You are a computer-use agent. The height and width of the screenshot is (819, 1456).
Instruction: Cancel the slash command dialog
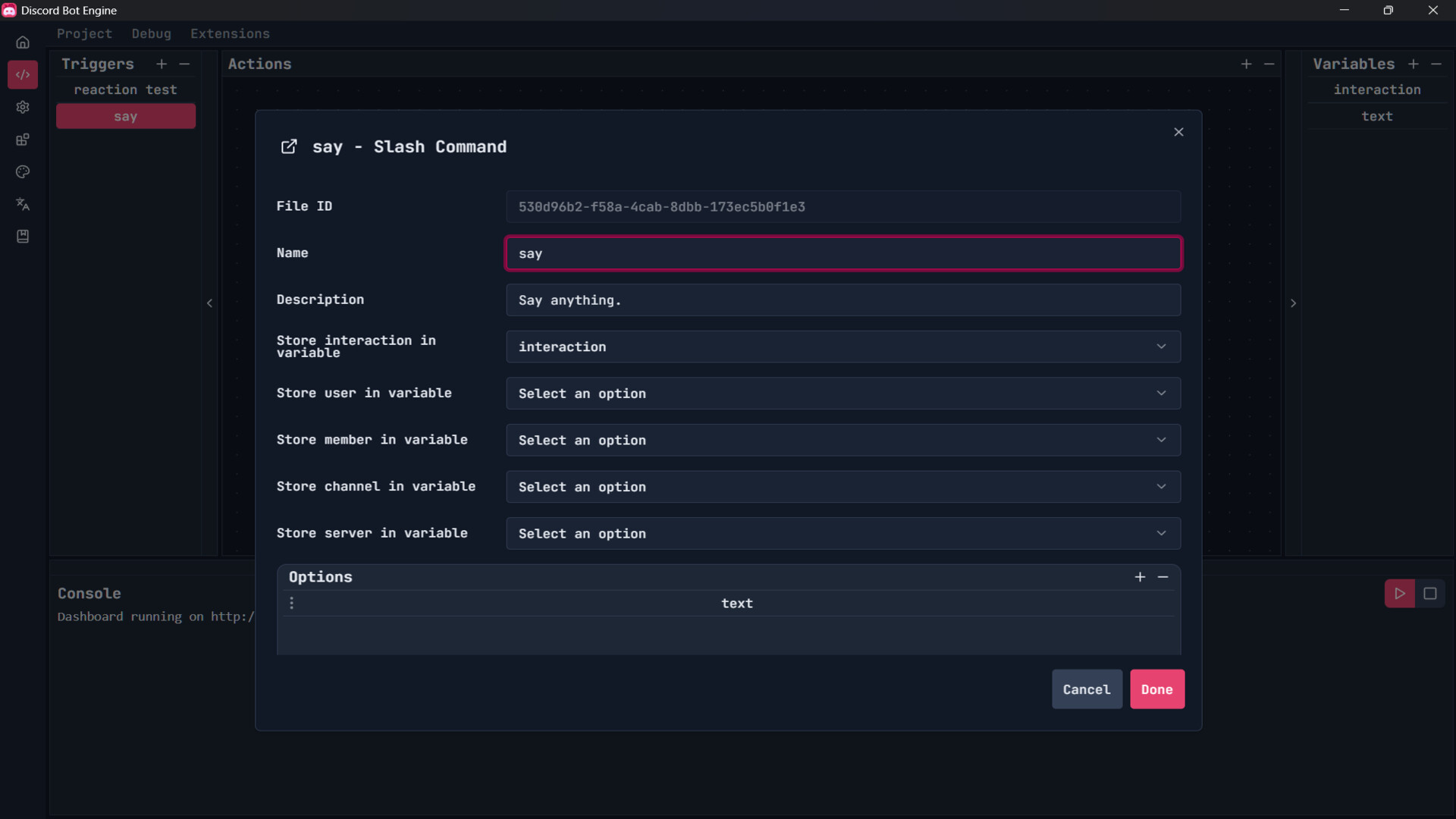(1087, 689)
